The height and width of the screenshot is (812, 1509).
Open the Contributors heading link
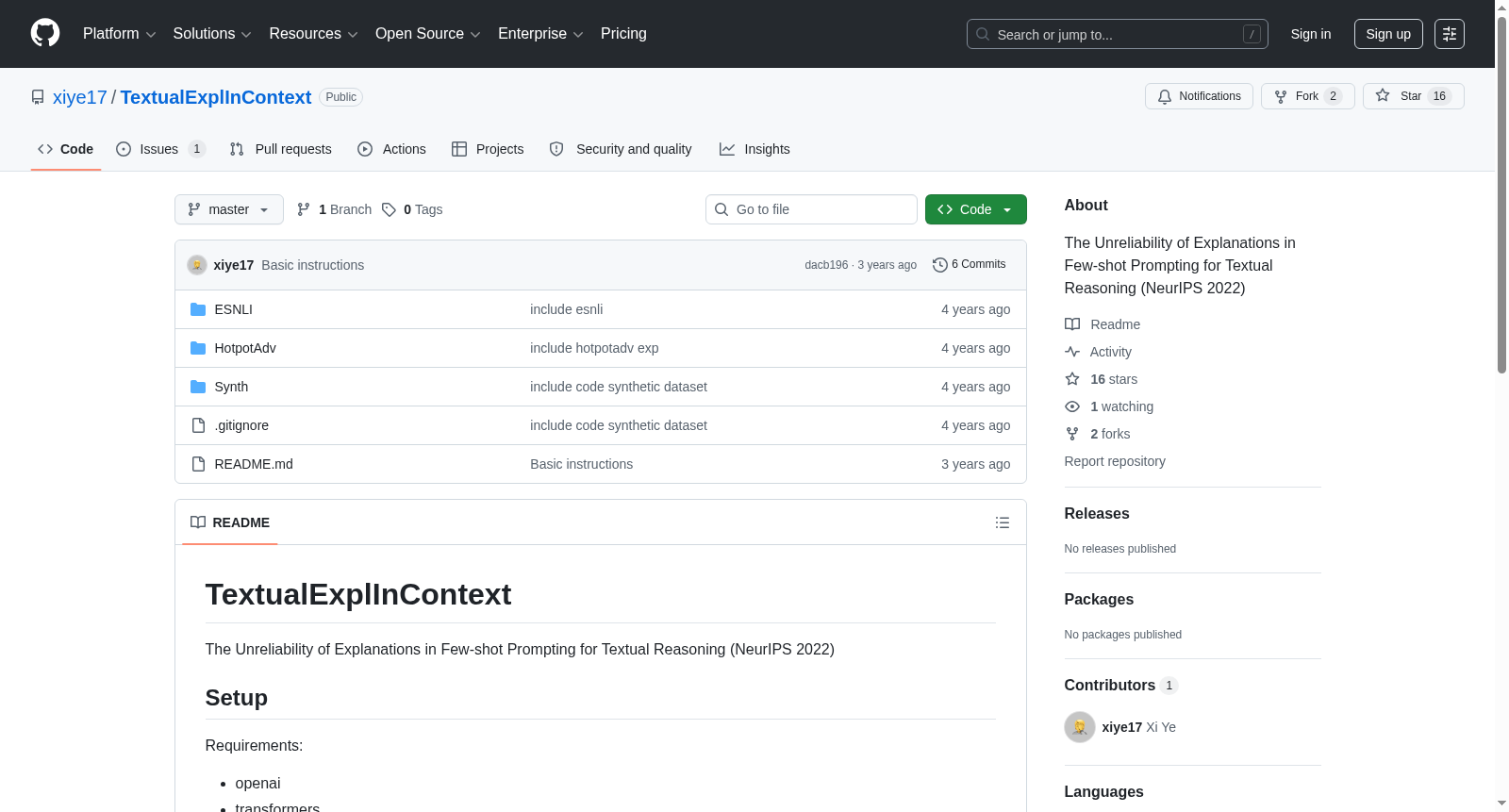(1121, 686)
